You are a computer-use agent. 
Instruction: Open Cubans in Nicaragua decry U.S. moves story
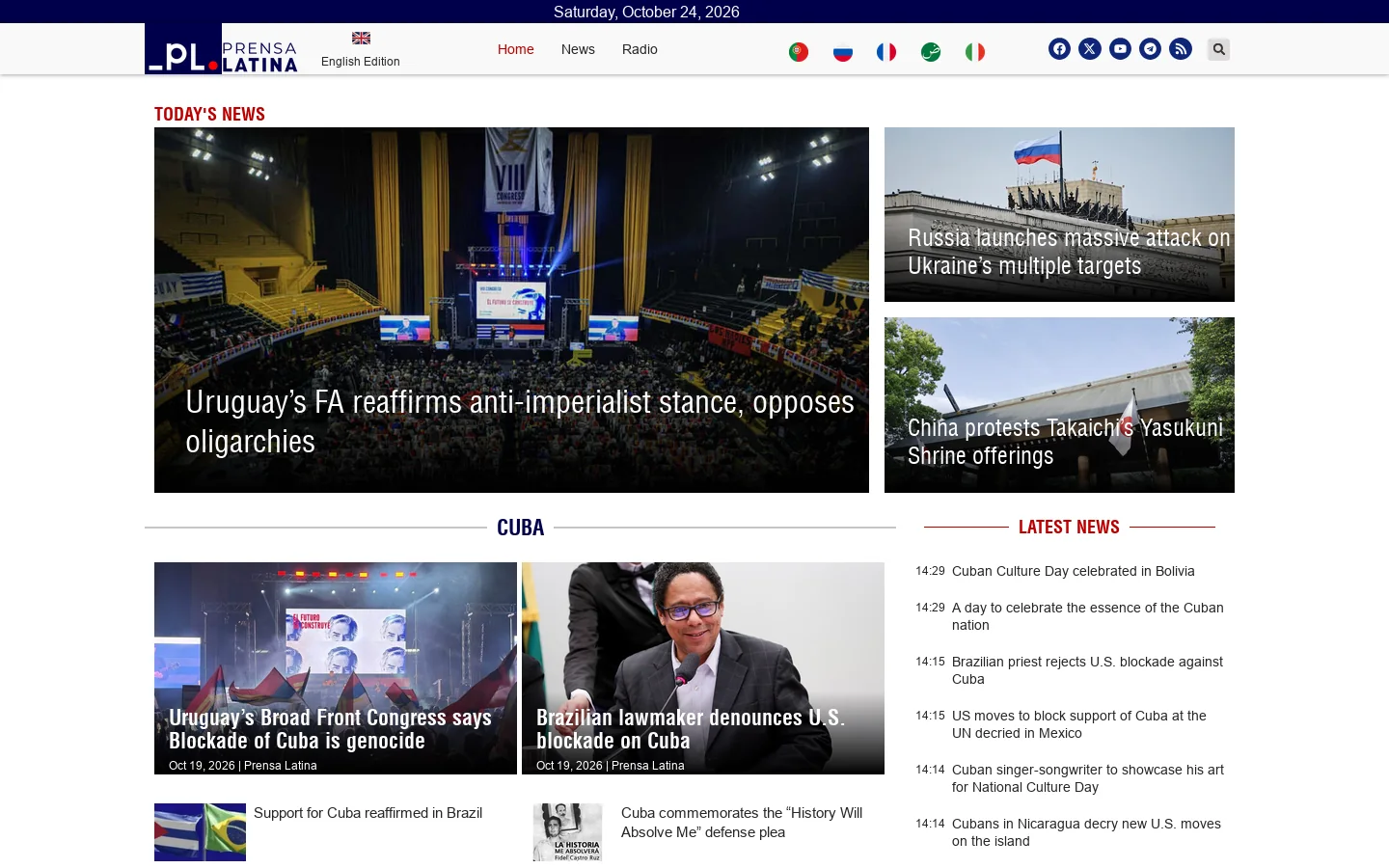pyautogui.click(x=1086, y=832)
